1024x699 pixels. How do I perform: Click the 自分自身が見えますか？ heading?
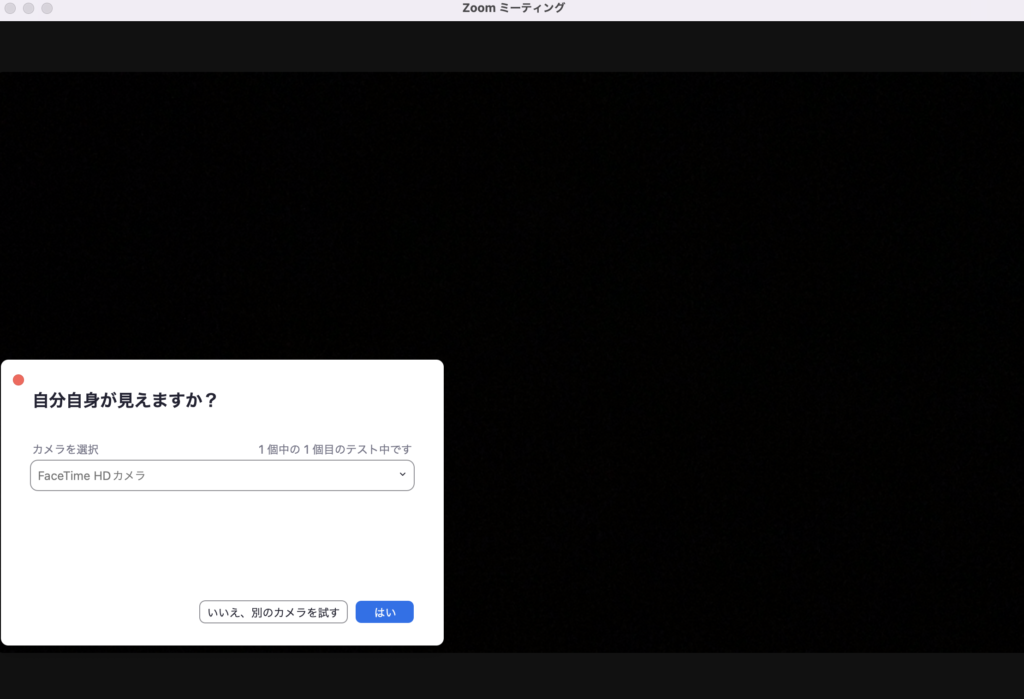click(125, 400)
